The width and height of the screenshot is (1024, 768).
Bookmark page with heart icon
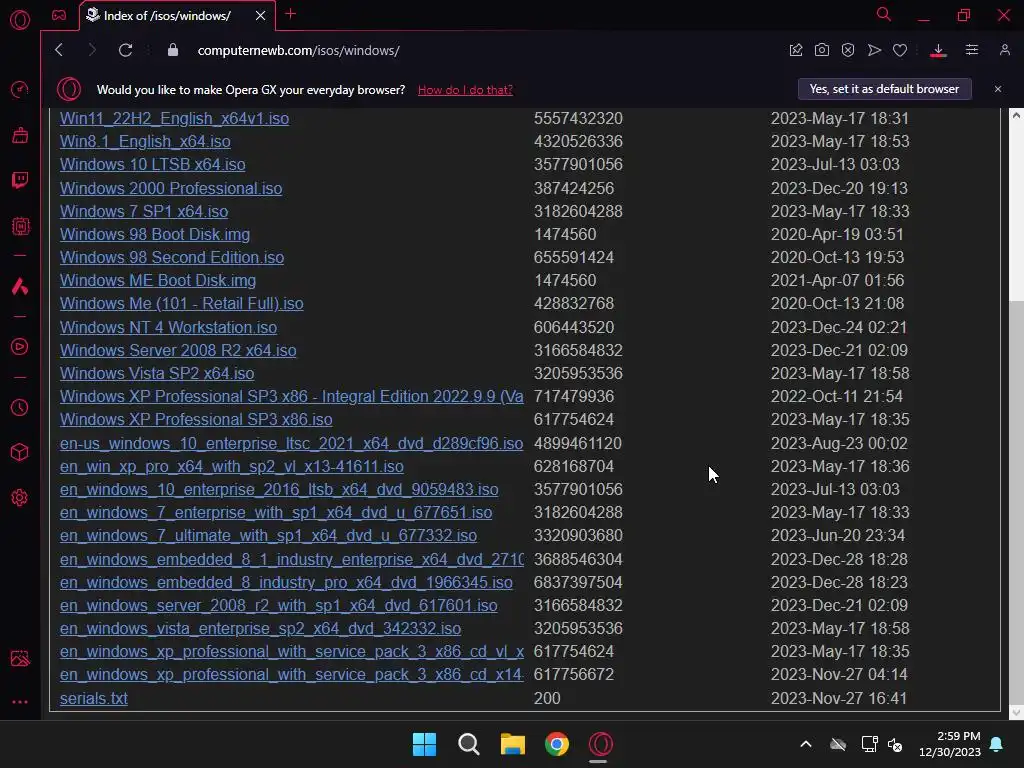[900, 50]
